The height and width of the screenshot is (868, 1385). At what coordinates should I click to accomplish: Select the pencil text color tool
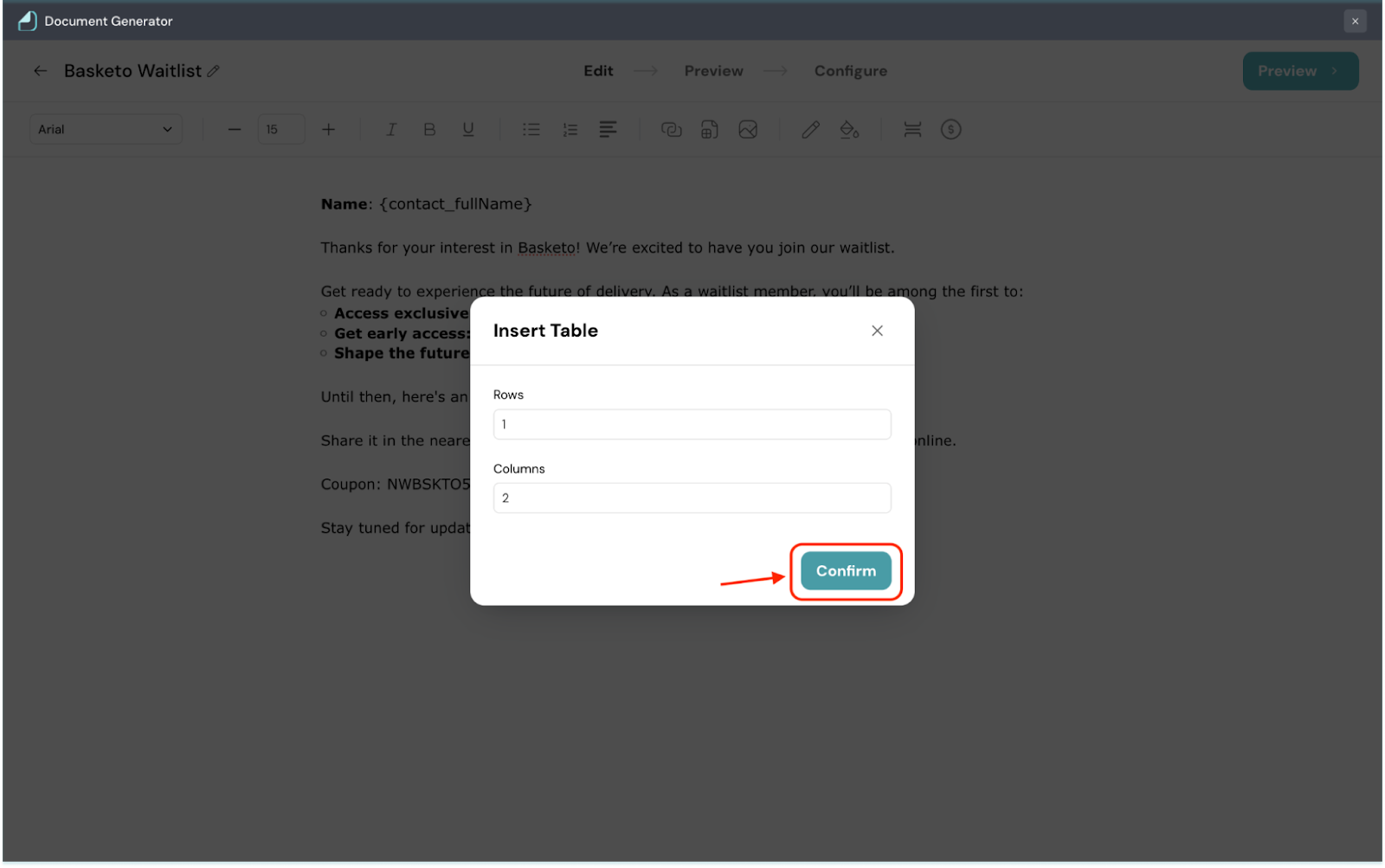(x=810, y=130)
